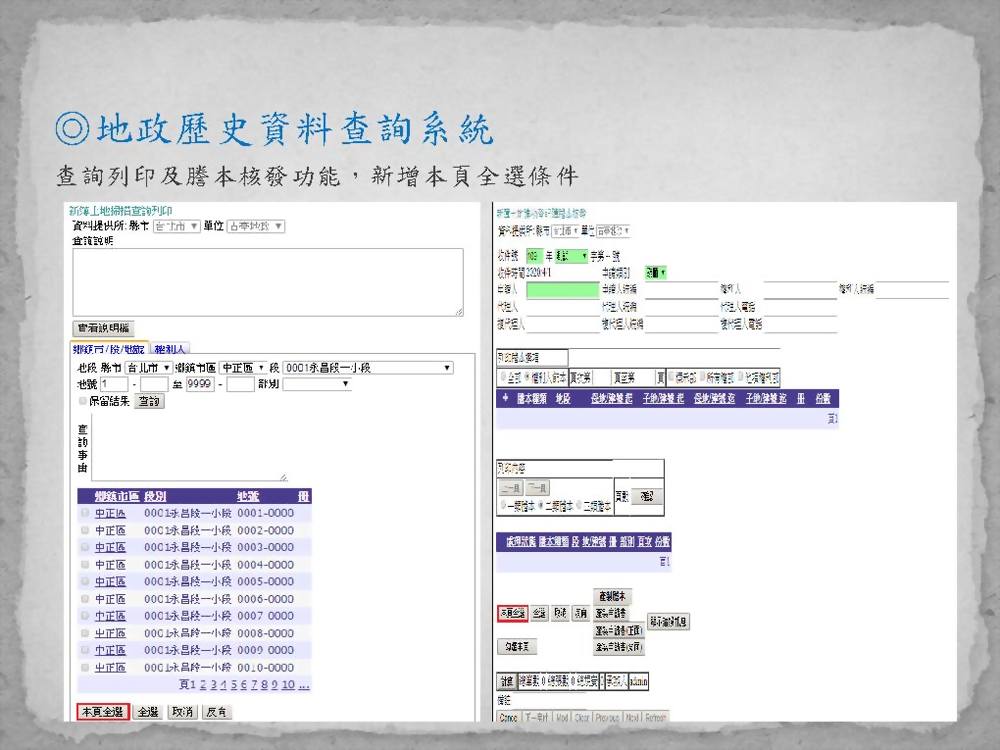The height and width of the screenshot is (750, 1000).
Task: Select the 鄉鎮市/段/地號 tab
Action: pyautogui.click(x=109, y=348)
